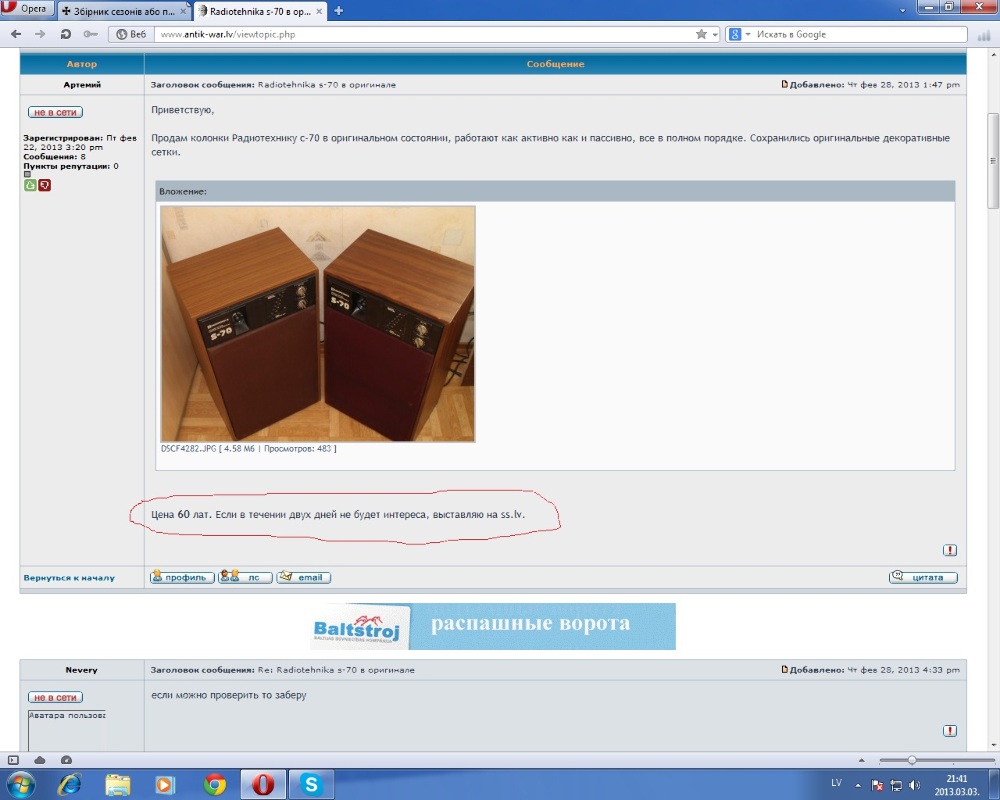Open the speaker photo attachment thumbnail

click(x=318, y=323)
